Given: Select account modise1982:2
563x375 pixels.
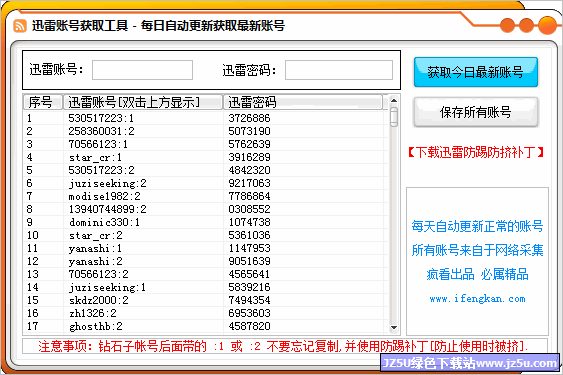Looking at the screenshot, I should tap(104, 196).
